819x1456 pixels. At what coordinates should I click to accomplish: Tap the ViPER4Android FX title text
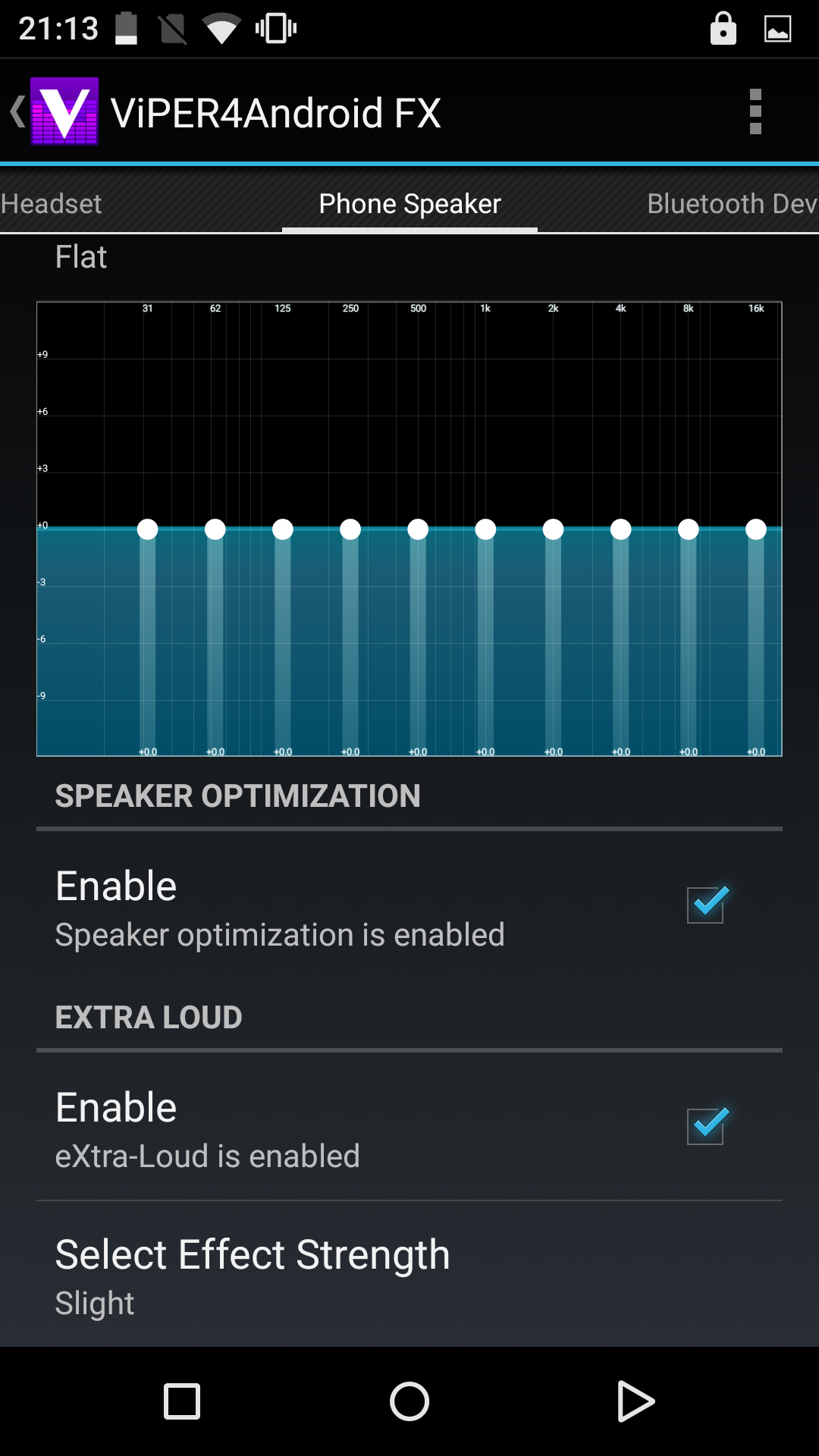click(x=276, y=113)
